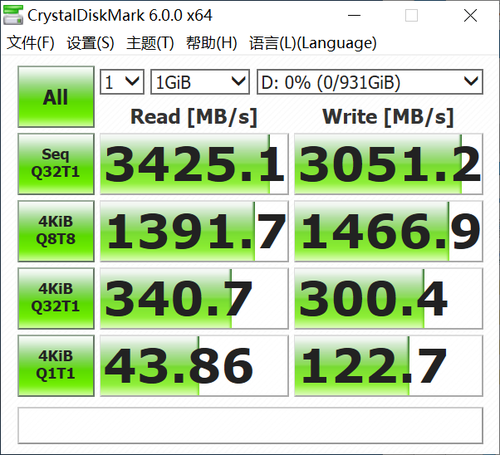Click the Seq write result 3051.2
This screenshot has height=455, width=500.
click(x=388, y=164)
